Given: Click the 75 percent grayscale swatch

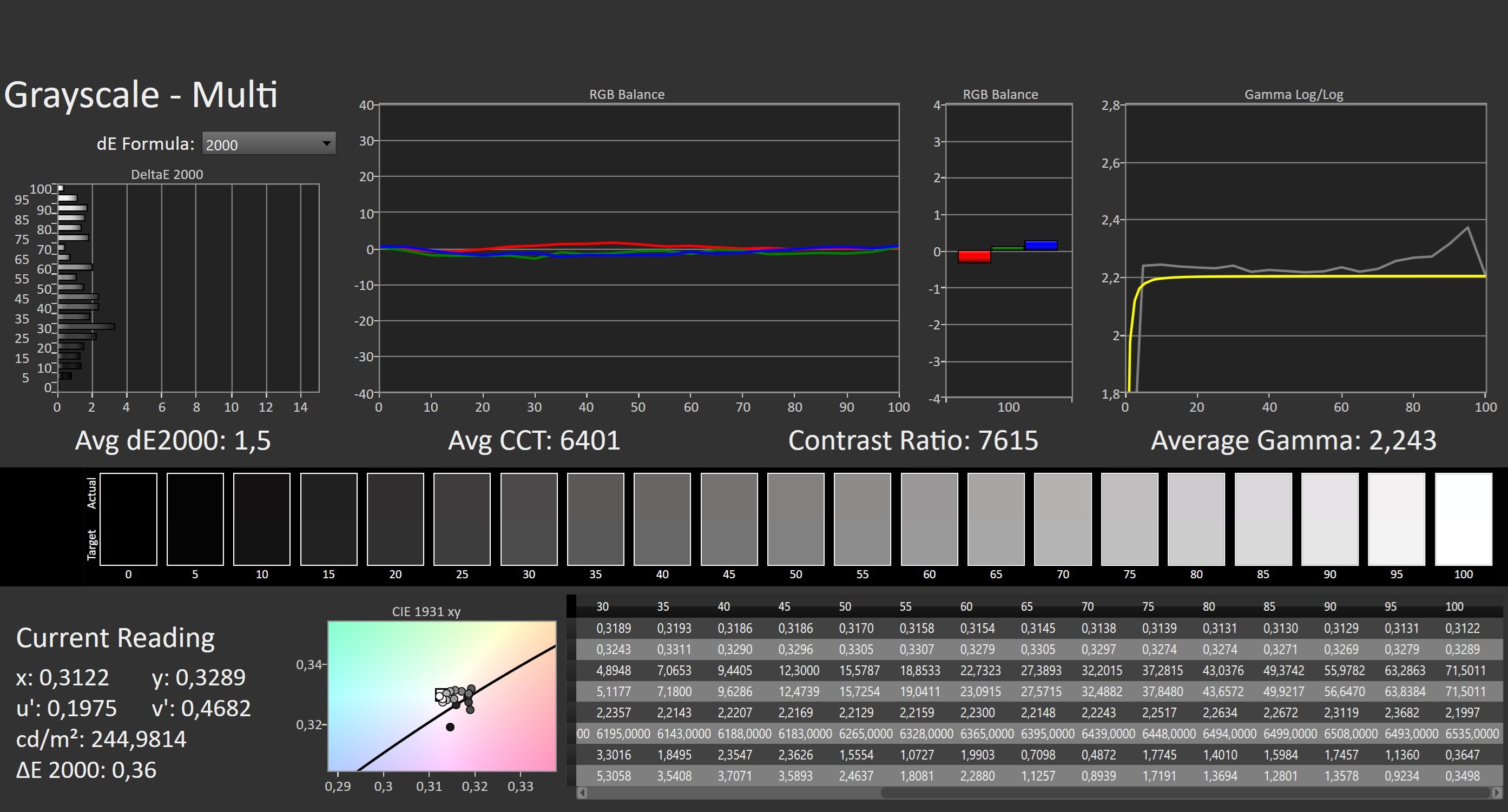Looking at the screenshot, I should [x=1129, y=519].
